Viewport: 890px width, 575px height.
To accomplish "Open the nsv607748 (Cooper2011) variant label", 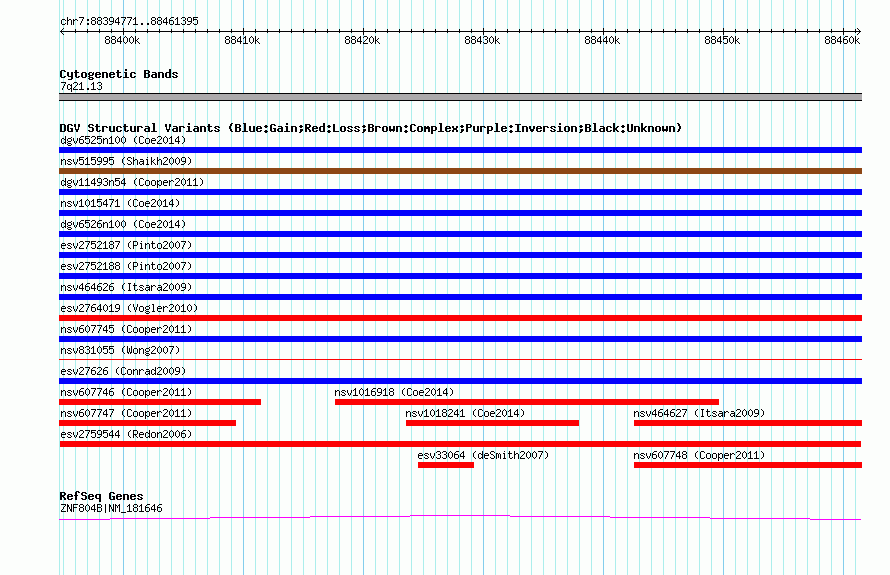I will [699, 455].
